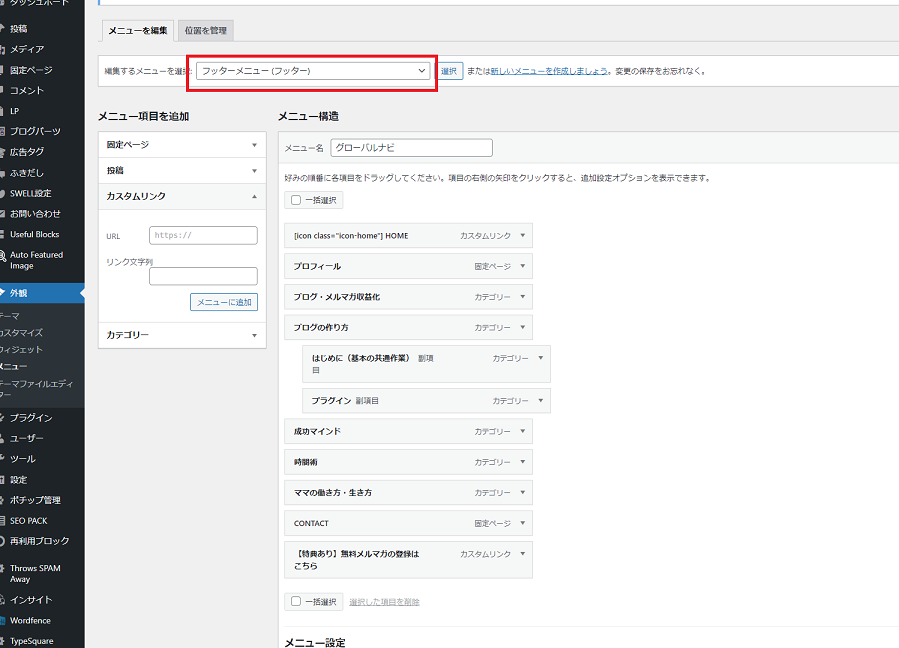Viewport: 899px width, 648px height.
Task: Switch to the メニューを編集 tab
Action: [x=138, y=30]
